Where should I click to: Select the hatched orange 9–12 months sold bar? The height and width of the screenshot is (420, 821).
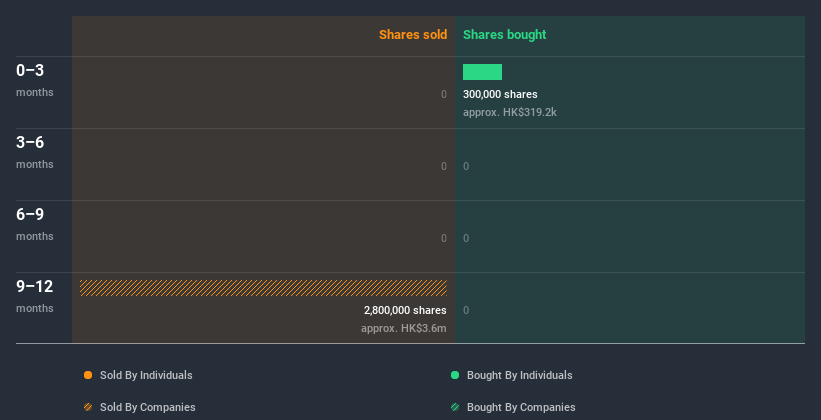pos(263,288)
